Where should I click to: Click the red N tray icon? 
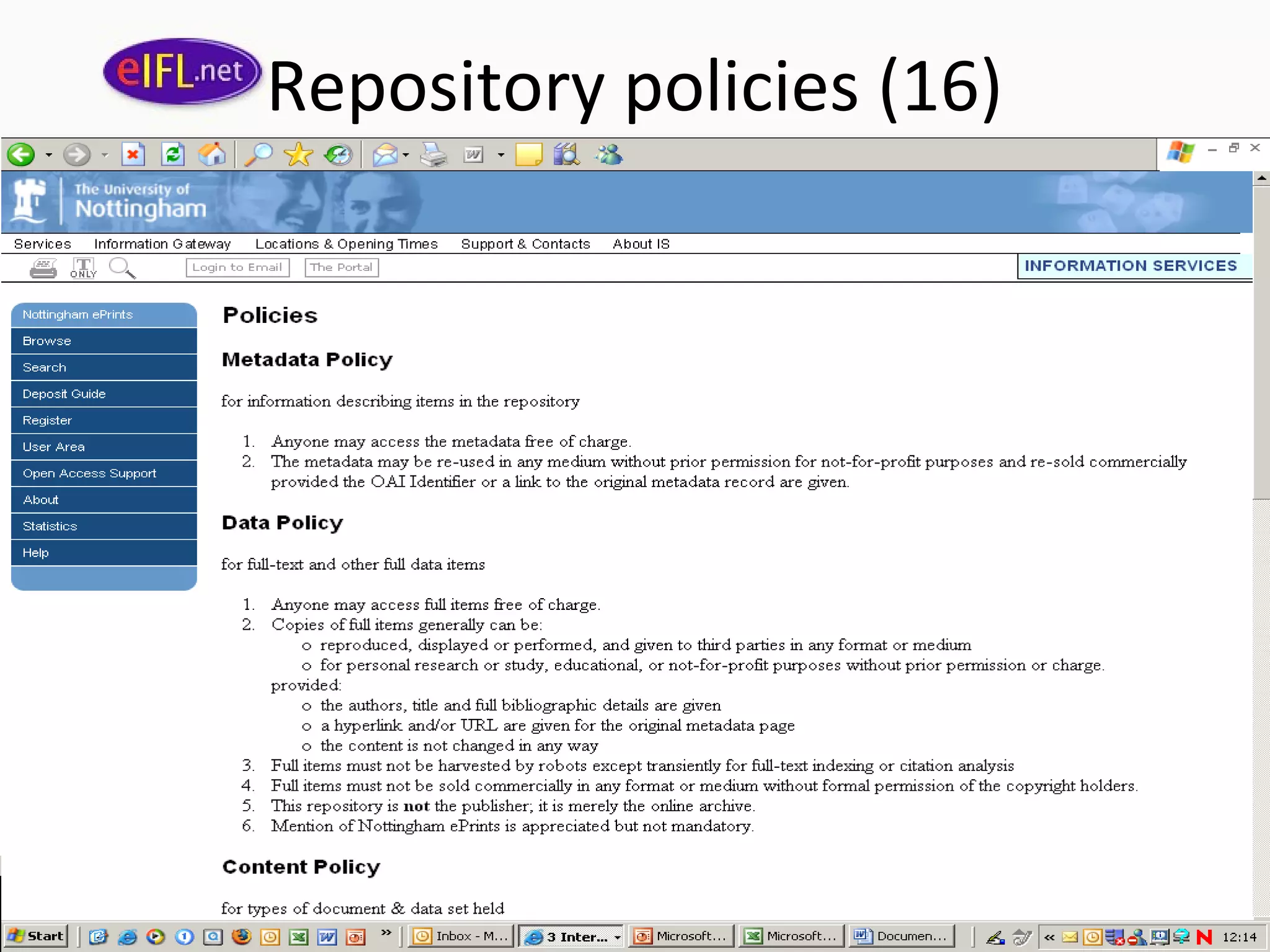[x=1204, y=937]
